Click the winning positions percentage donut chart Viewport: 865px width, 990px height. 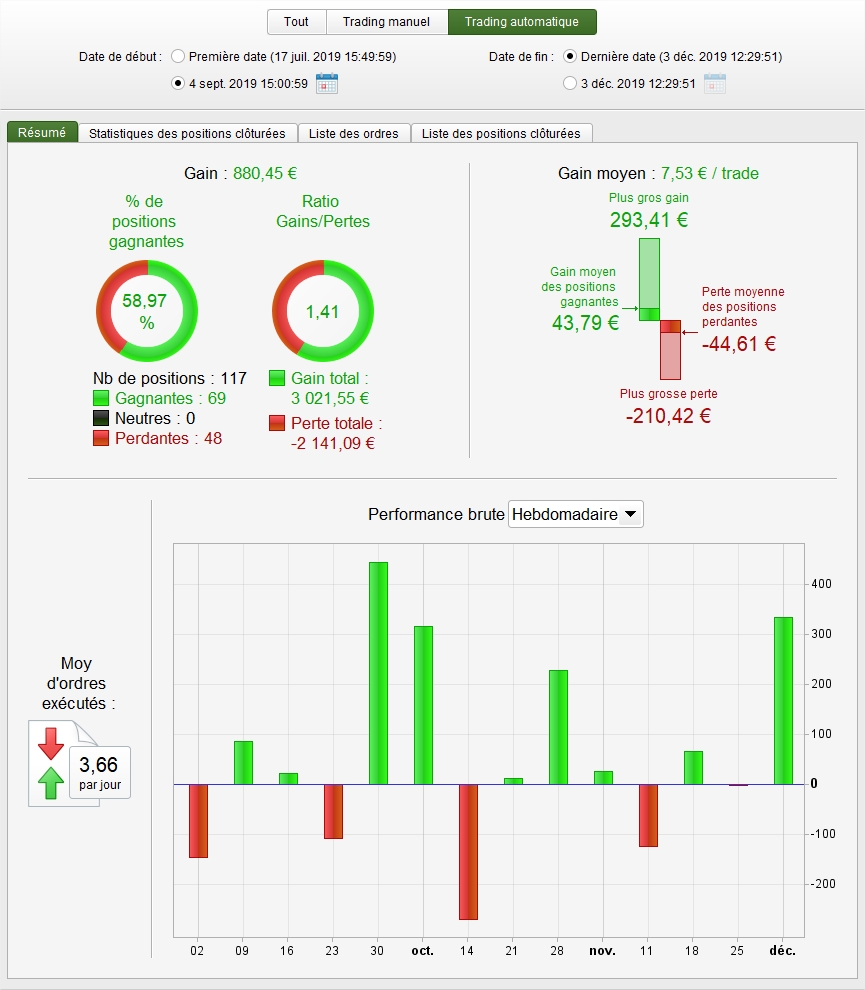[147, 311]
